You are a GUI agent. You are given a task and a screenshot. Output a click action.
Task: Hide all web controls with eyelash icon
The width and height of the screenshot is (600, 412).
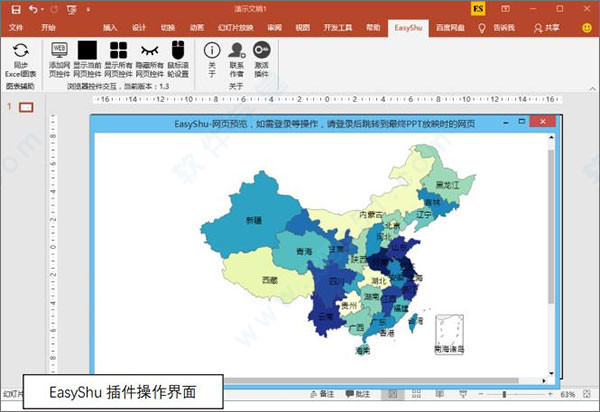149,50
